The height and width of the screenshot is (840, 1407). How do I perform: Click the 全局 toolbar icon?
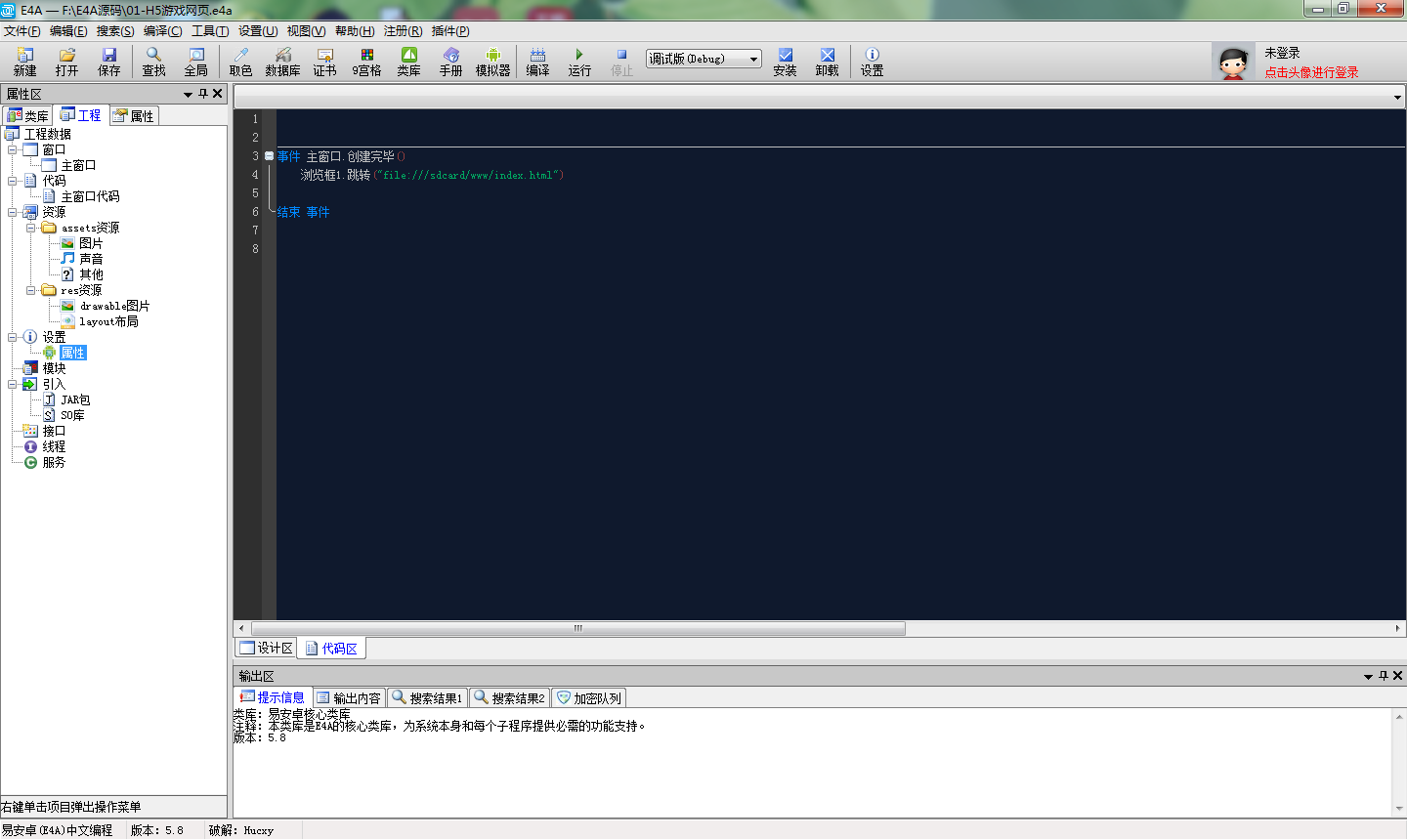(196, 62)
